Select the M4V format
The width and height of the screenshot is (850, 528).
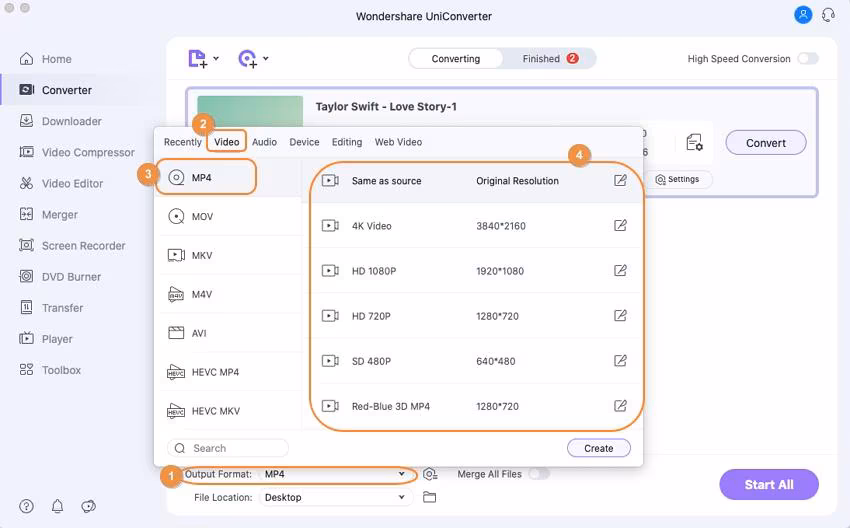[230, 294]
